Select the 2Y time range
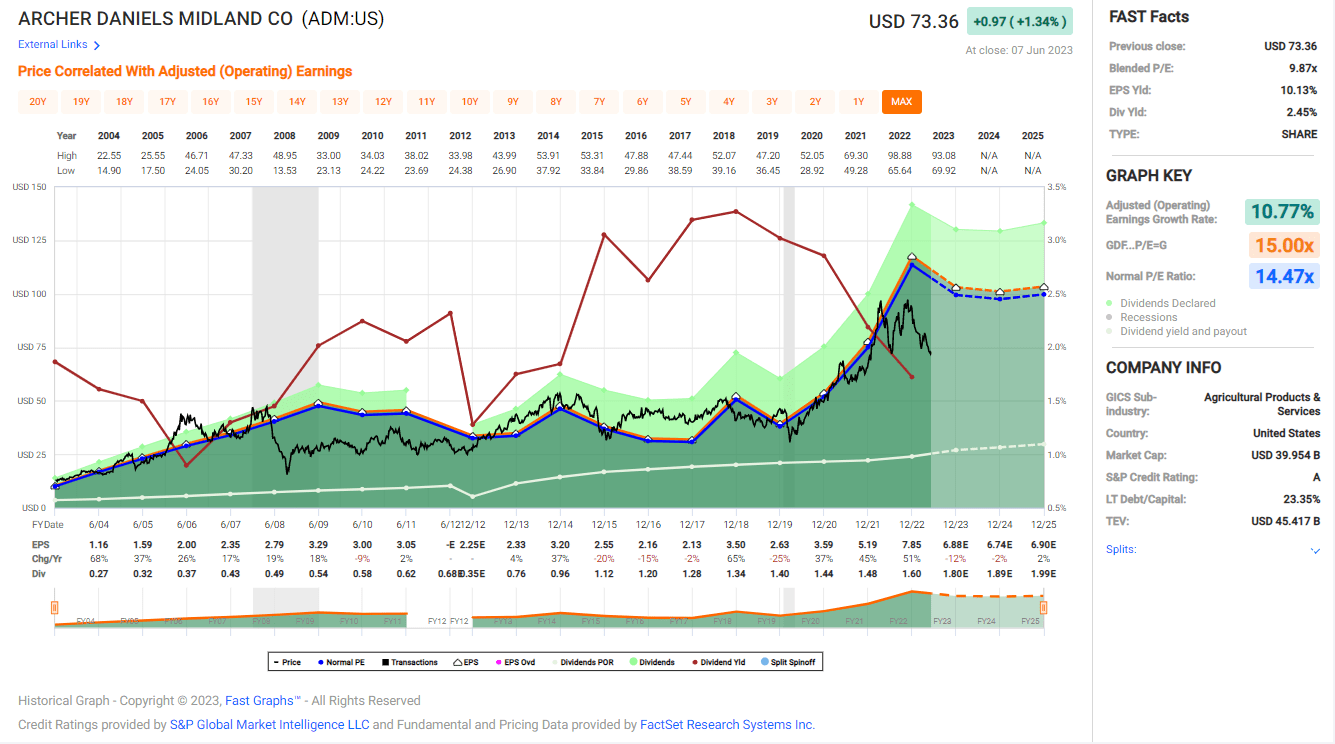 tap(815, 102)
